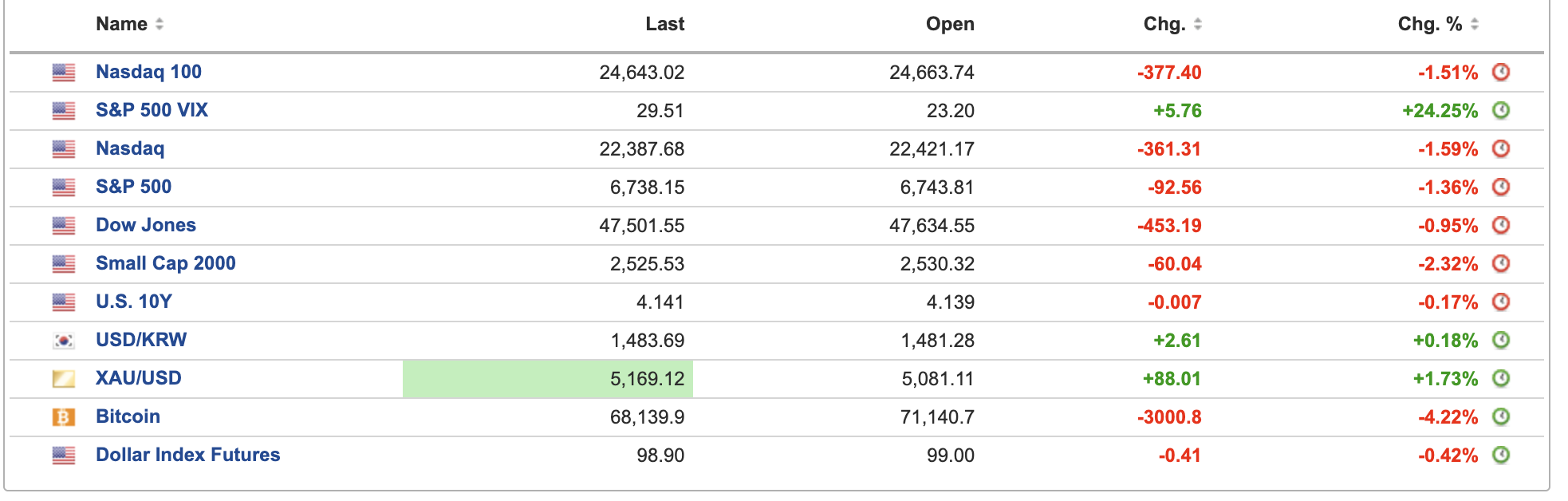Click the gold bar icon beside XAU/USD
Image resolution: width=1568 pixels, height=501 pixels.
[64, 379]
